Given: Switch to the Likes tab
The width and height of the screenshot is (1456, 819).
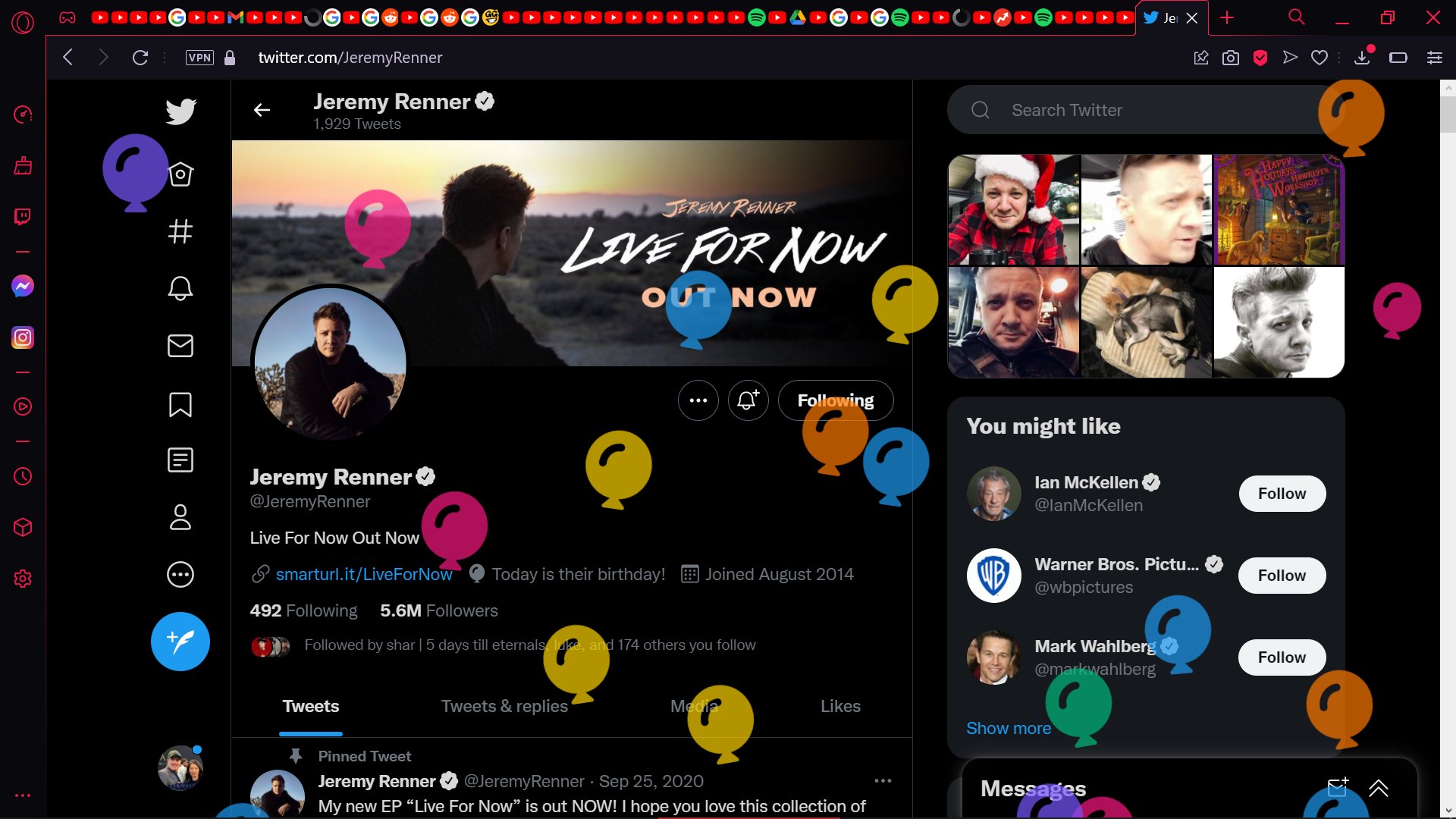Looking at the screenshot, I should 840,707.
